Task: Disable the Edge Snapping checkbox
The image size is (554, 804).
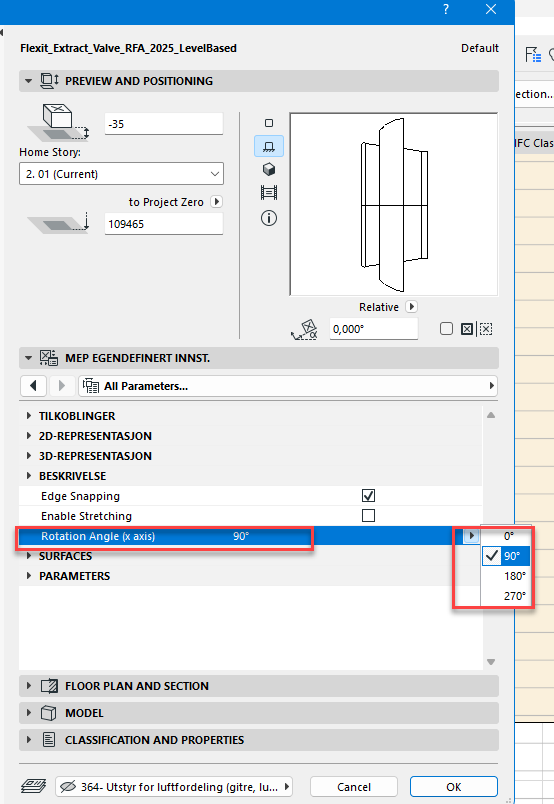Action: coord(368,495)
